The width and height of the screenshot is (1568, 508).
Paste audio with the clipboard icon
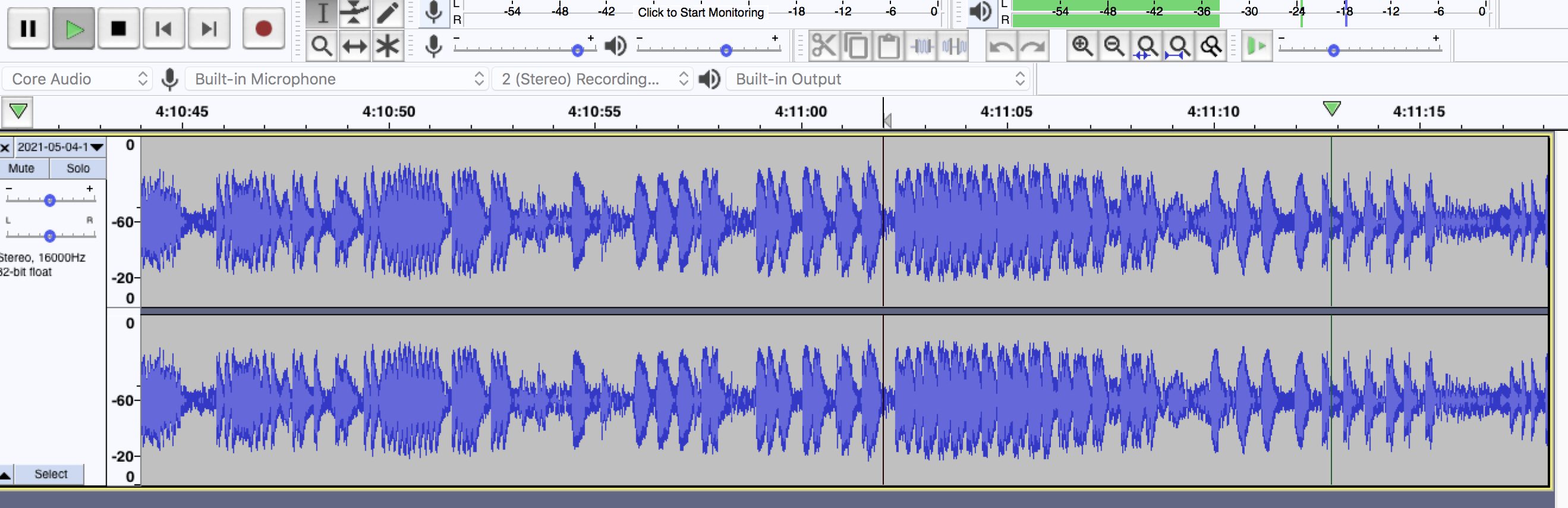(x=889, y=46)
